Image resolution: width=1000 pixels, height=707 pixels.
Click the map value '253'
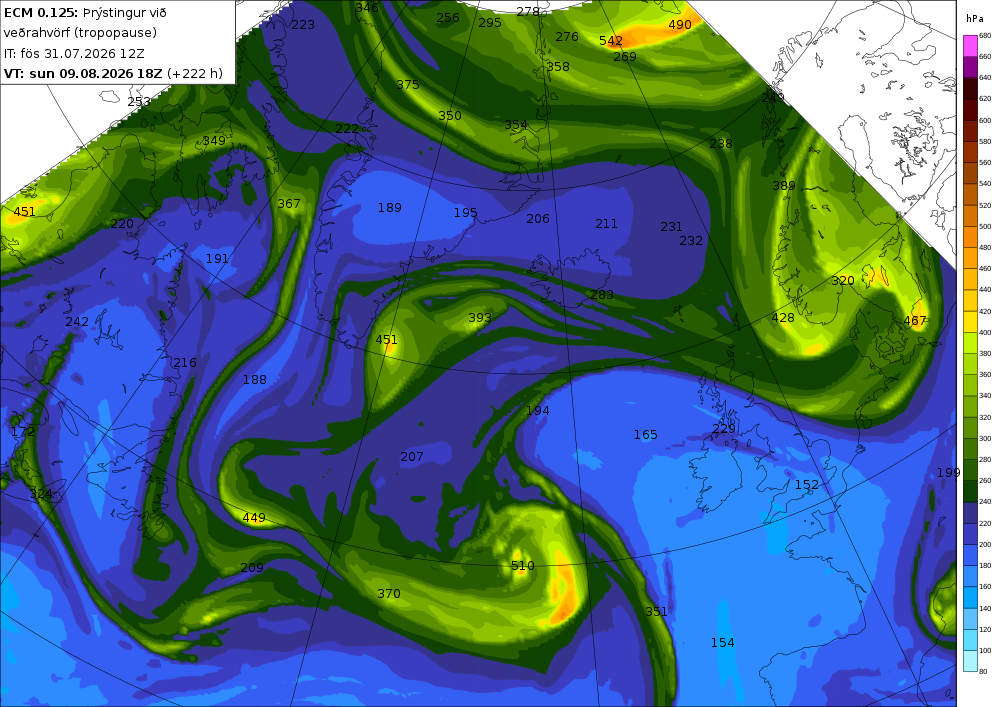click(x=139, y=102)
